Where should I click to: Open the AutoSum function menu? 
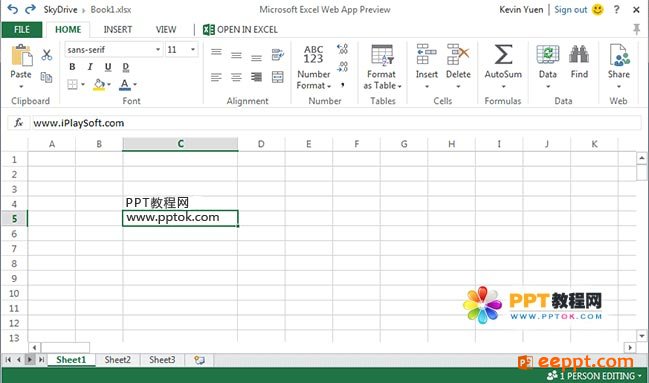pos(503,66)
